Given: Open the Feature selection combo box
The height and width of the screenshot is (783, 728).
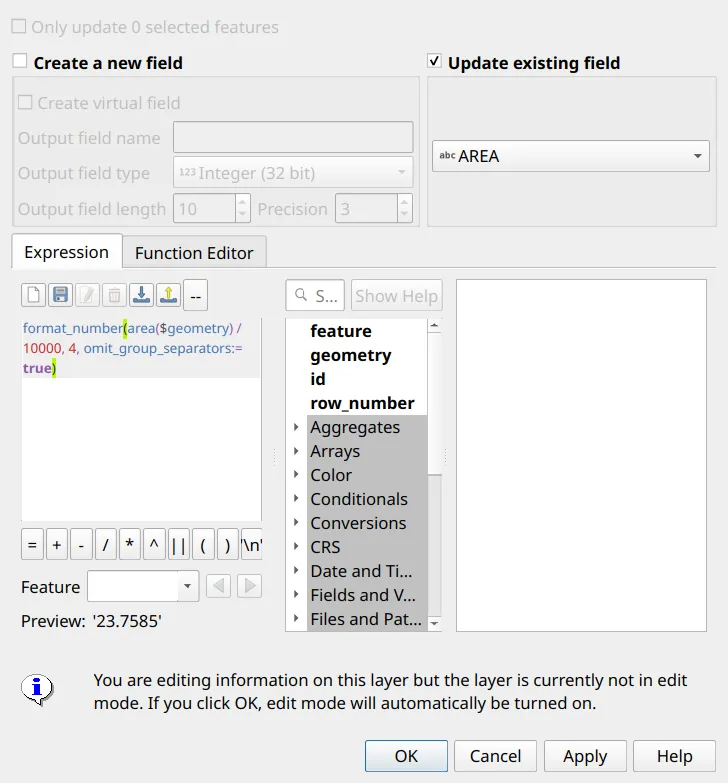Looking at the screenshot, I should (143, 586).
